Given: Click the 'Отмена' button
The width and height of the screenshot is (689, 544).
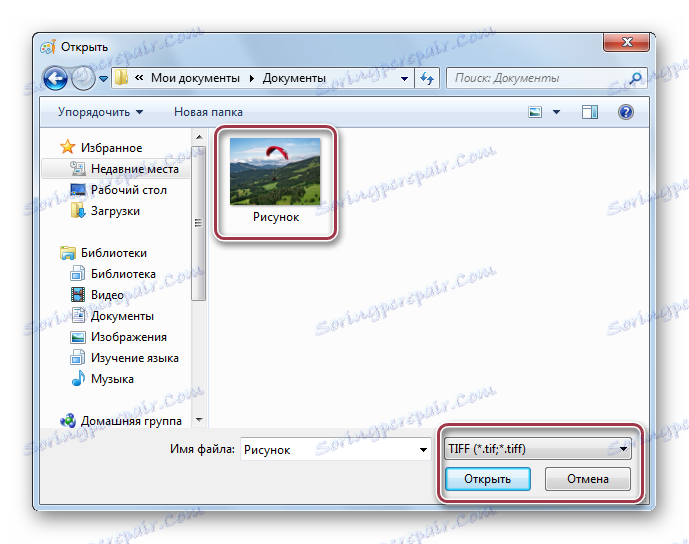Looking at the screenshot, I should (x=587, y=479).
